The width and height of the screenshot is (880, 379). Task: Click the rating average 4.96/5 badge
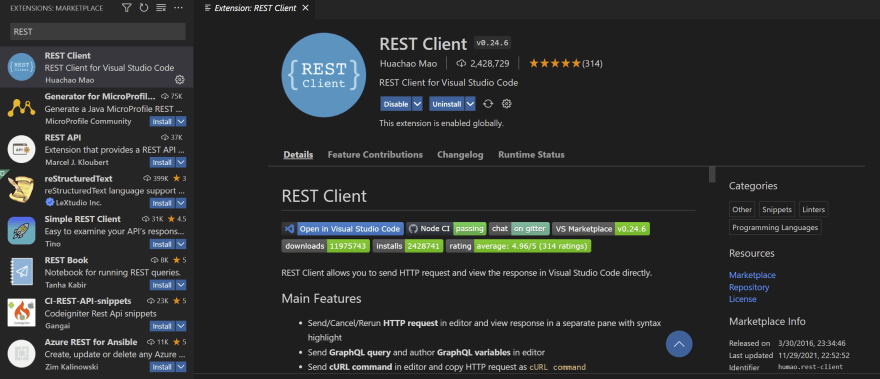click(x=519, y=246)
